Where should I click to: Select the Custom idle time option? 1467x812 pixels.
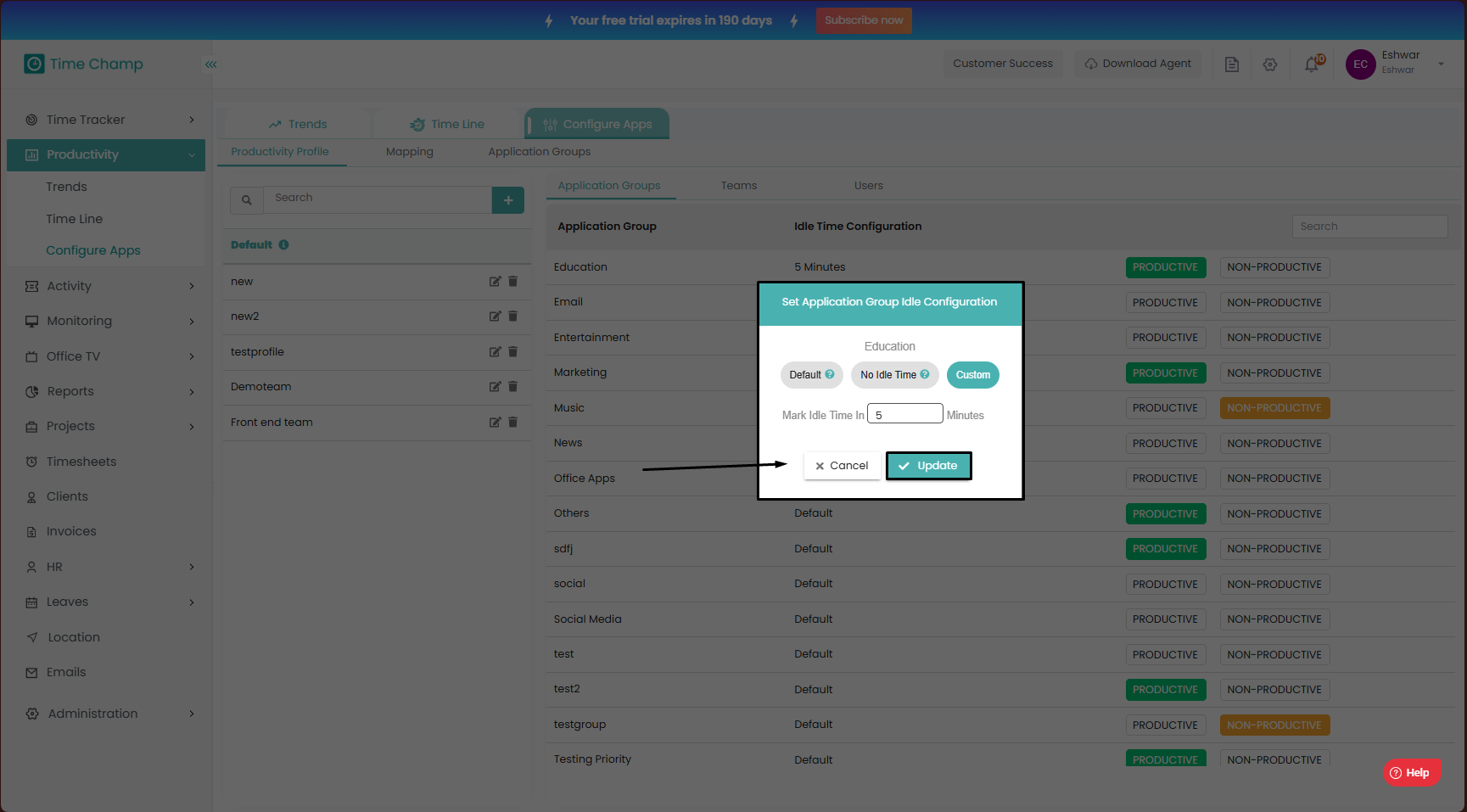tap(972, 375)
